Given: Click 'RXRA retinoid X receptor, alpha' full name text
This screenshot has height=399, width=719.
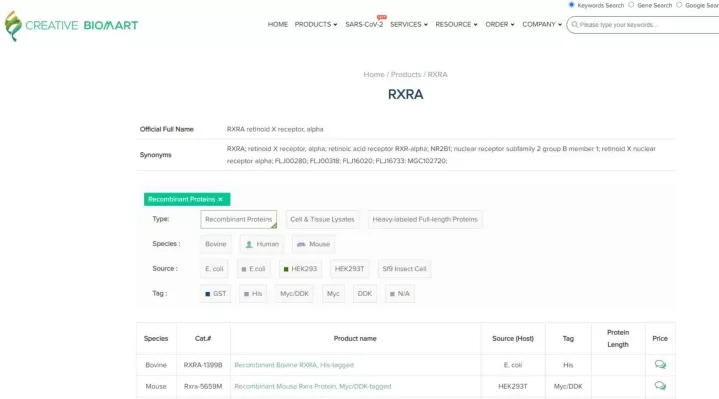Looking at the screenshot, I should [x=275, y=130].
